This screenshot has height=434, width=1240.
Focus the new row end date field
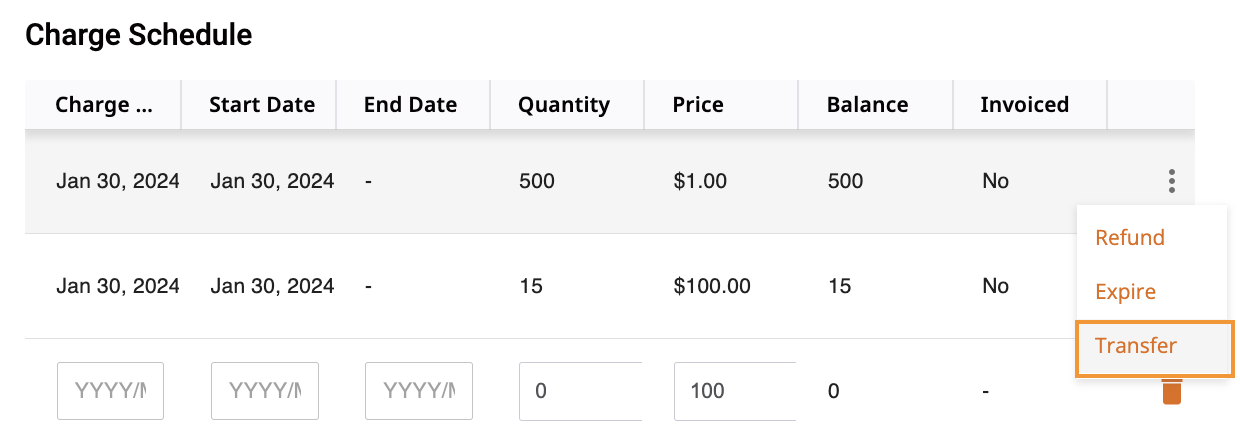[x=419, y=391]
